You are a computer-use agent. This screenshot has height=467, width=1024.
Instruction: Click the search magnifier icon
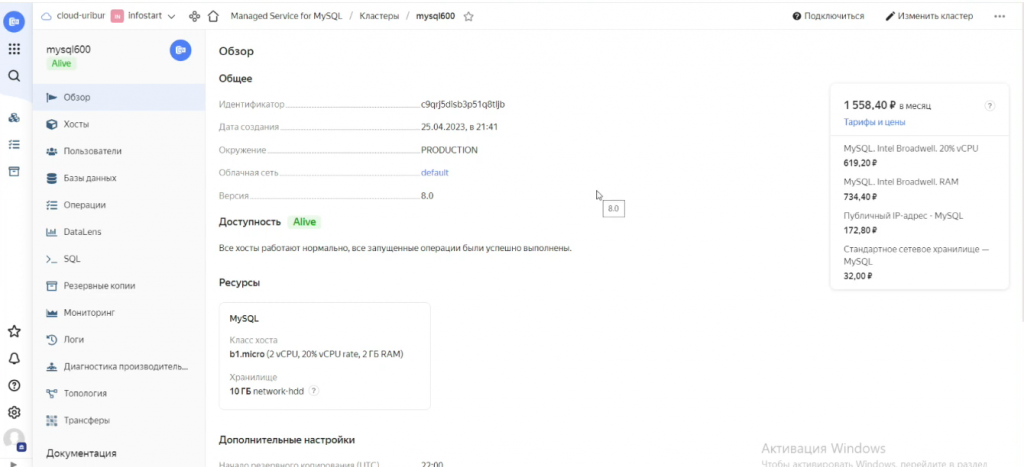click(14, 76)
